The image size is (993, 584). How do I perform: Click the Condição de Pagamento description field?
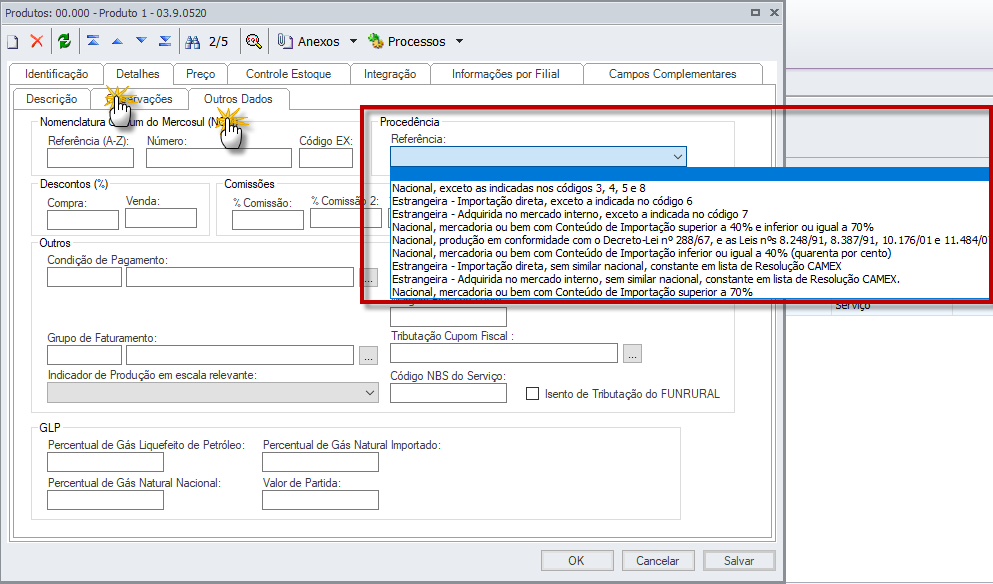(240, 277)
